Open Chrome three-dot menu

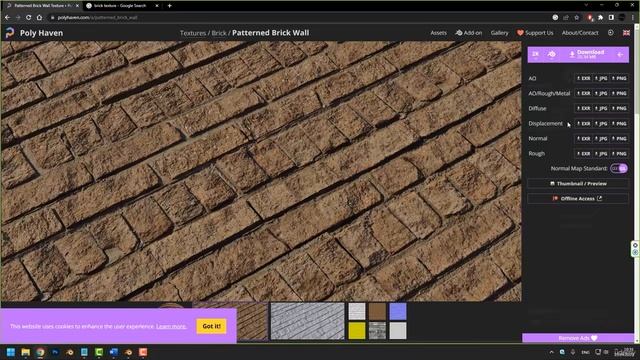click(x=633, y=18)
